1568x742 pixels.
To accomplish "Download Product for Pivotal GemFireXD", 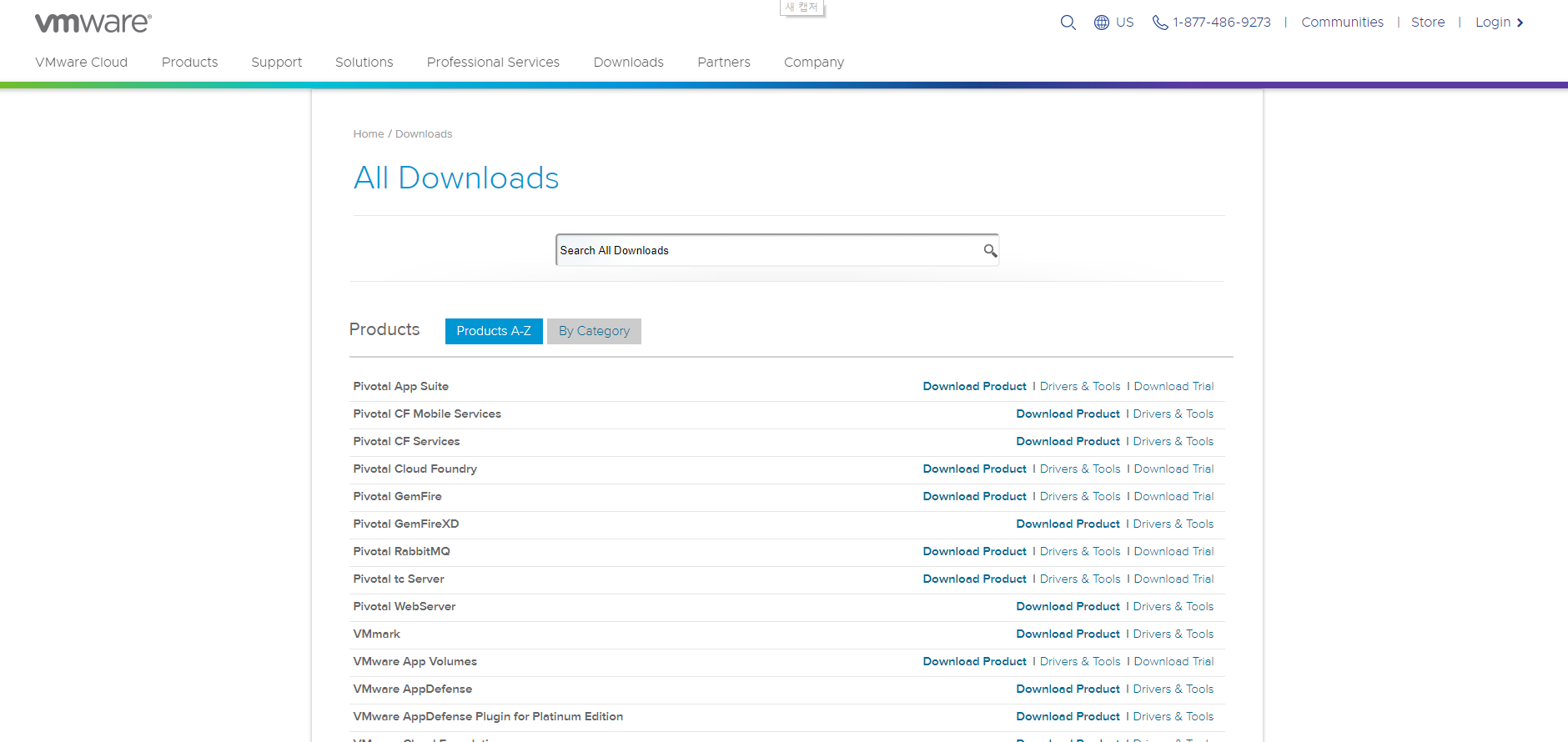I will pos(1068,524).
